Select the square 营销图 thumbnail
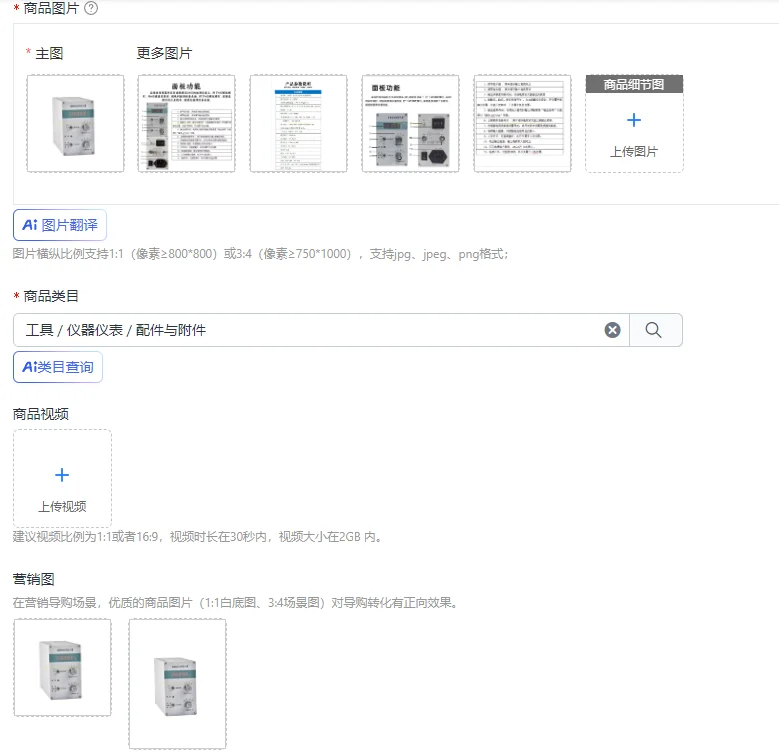Image resolution: width=779 pixels, height=753 pixels. [x=63, y=668]
